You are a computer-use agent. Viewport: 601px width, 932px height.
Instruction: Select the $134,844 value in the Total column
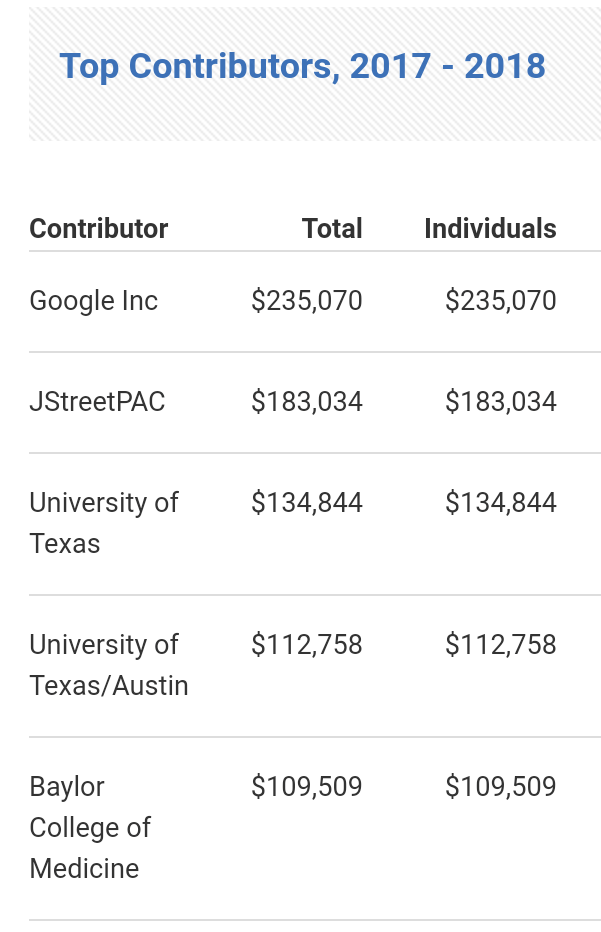[x=307, y=502]
